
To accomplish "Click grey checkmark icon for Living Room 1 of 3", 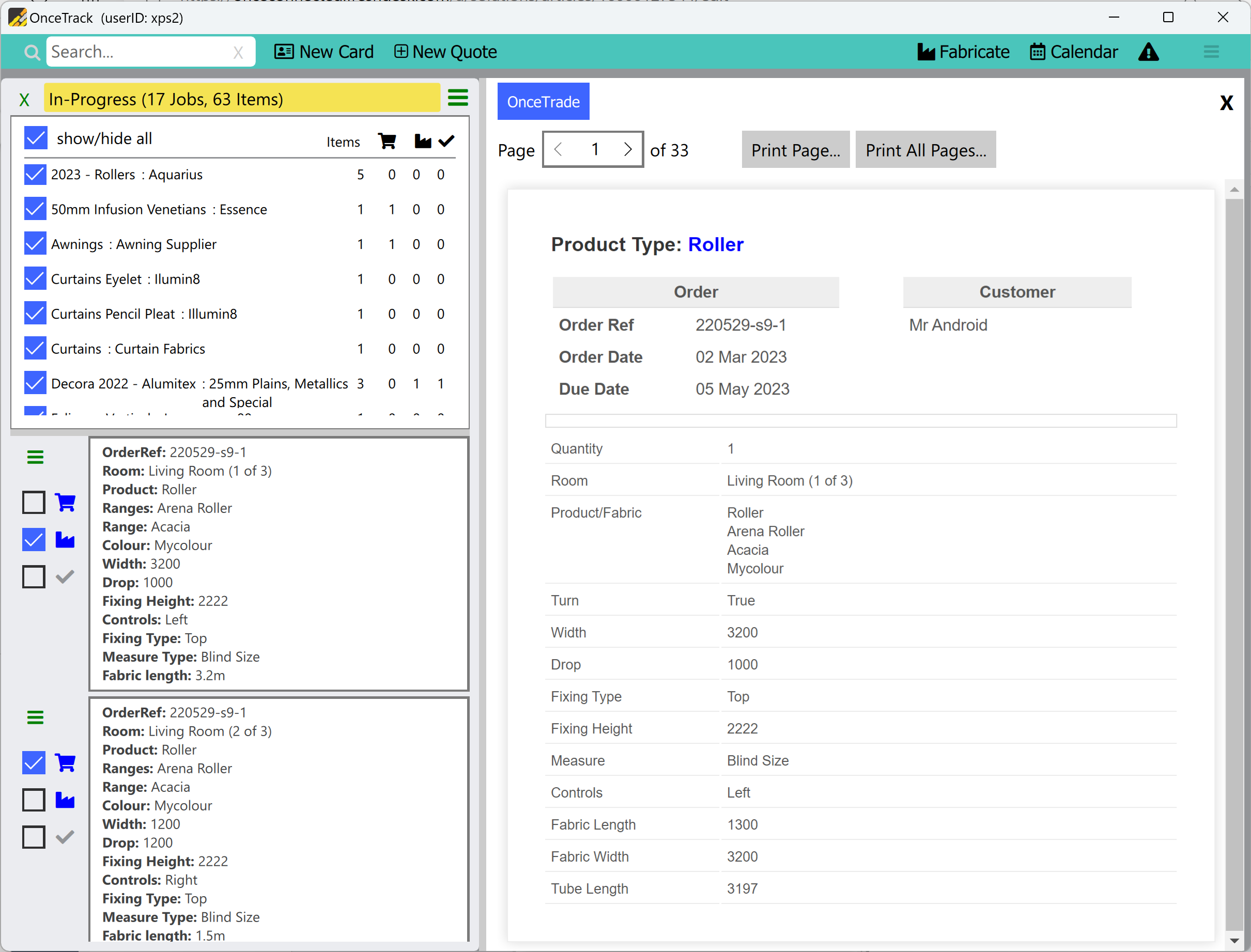I will pos(65,577).
